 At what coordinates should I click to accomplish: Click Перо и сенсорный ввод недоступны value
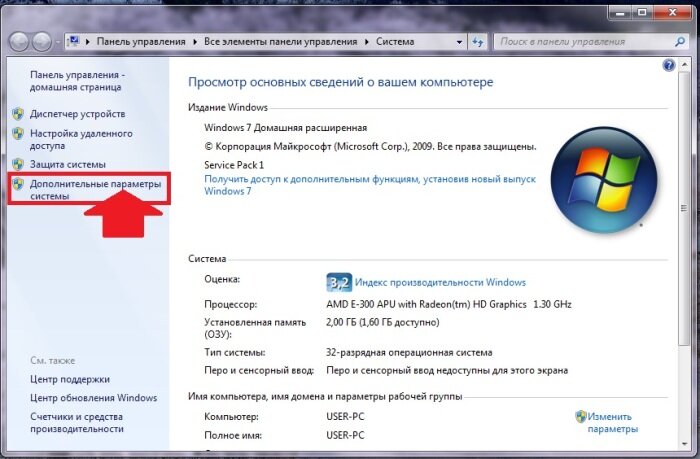[447, 370]
